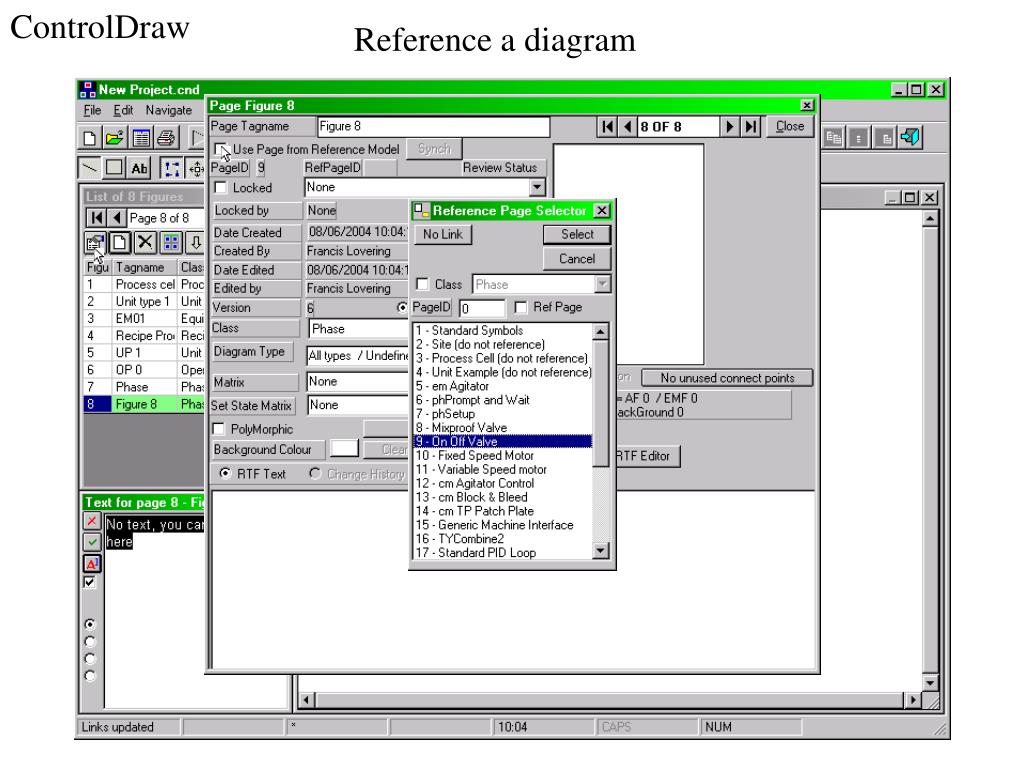Click the green checkmark icon in text panel
The width and height of the screenshot is (1024, 768).
tap(92, 541)
